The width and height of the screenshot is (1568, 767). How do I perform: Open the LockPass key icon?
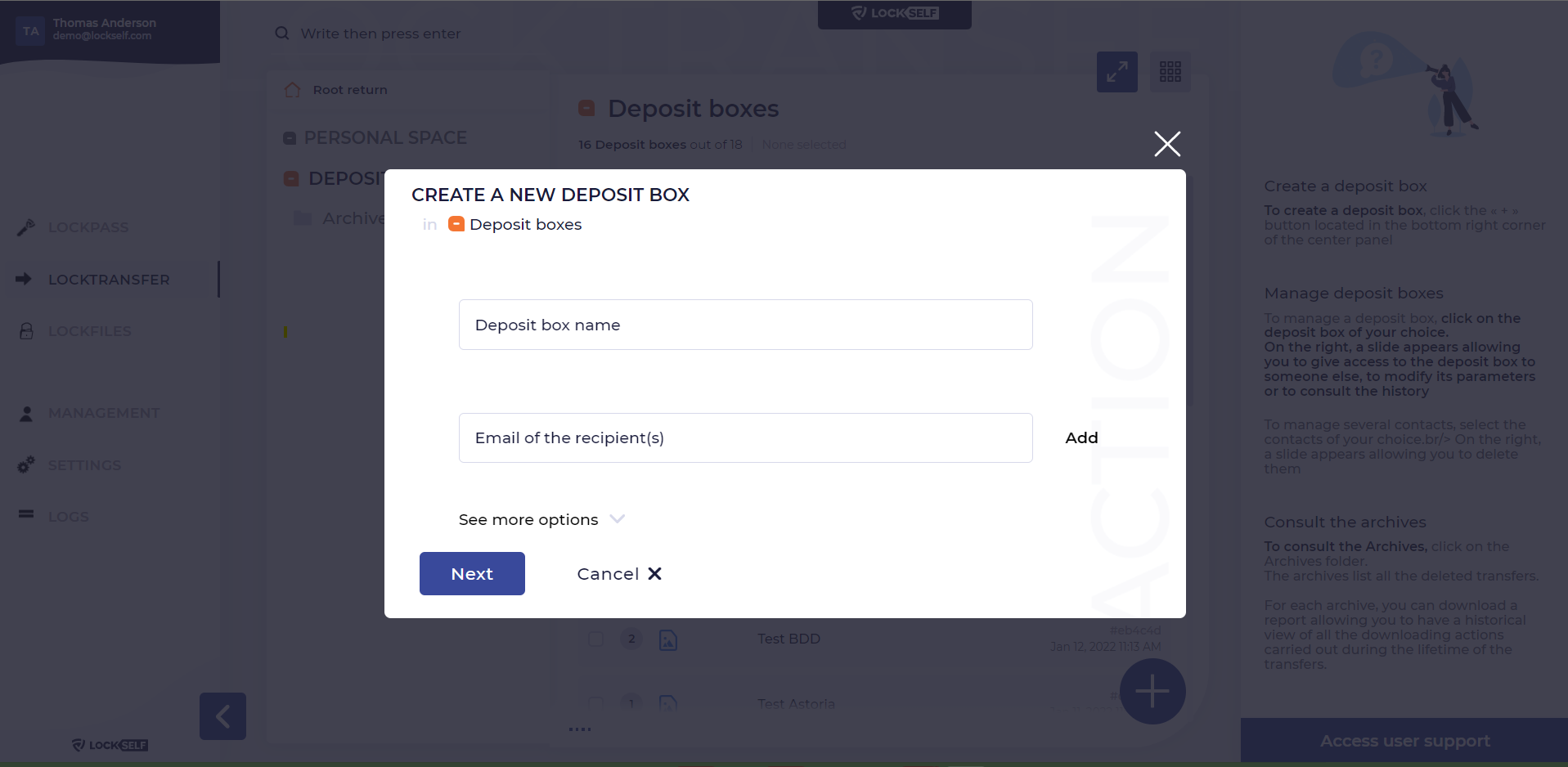coord(26,227)
